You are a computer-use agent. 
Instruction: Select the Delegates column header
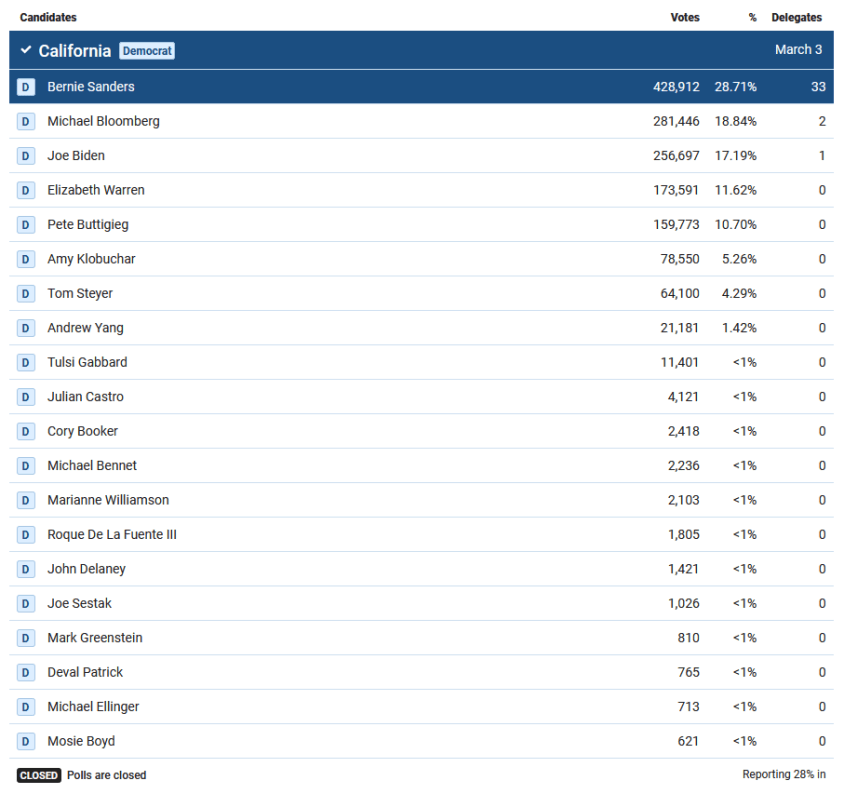tap(795, 17)
